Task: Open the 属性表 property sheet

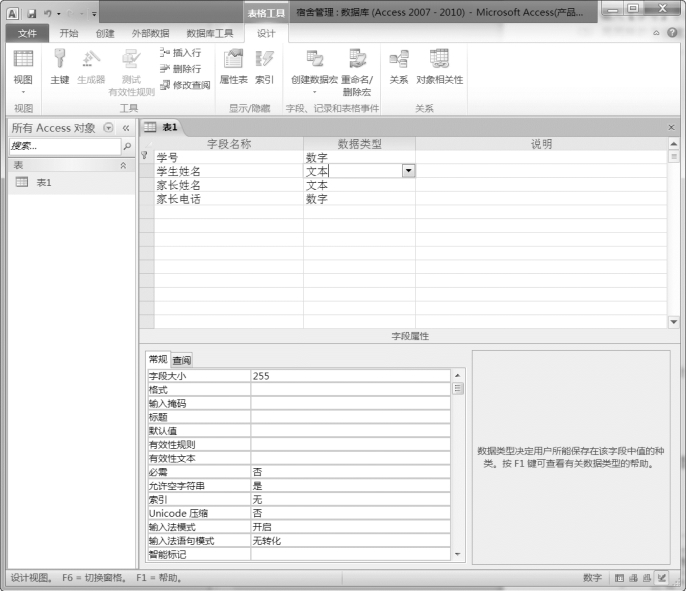Action: 234,66
